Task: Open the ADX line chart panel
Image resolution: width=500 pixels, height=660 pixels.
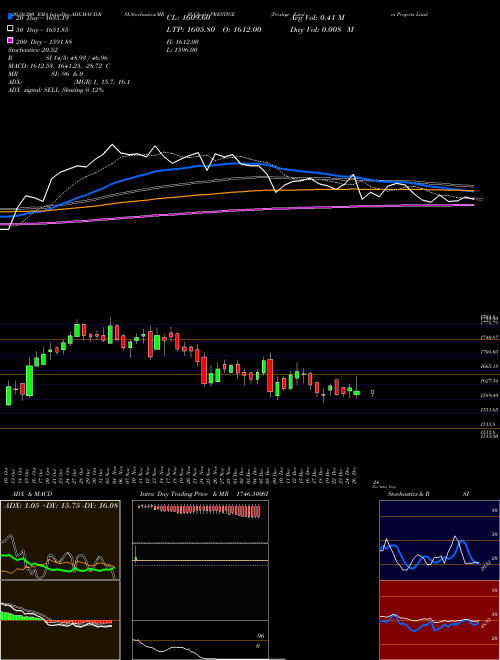Action: click(x=60, y=540)
